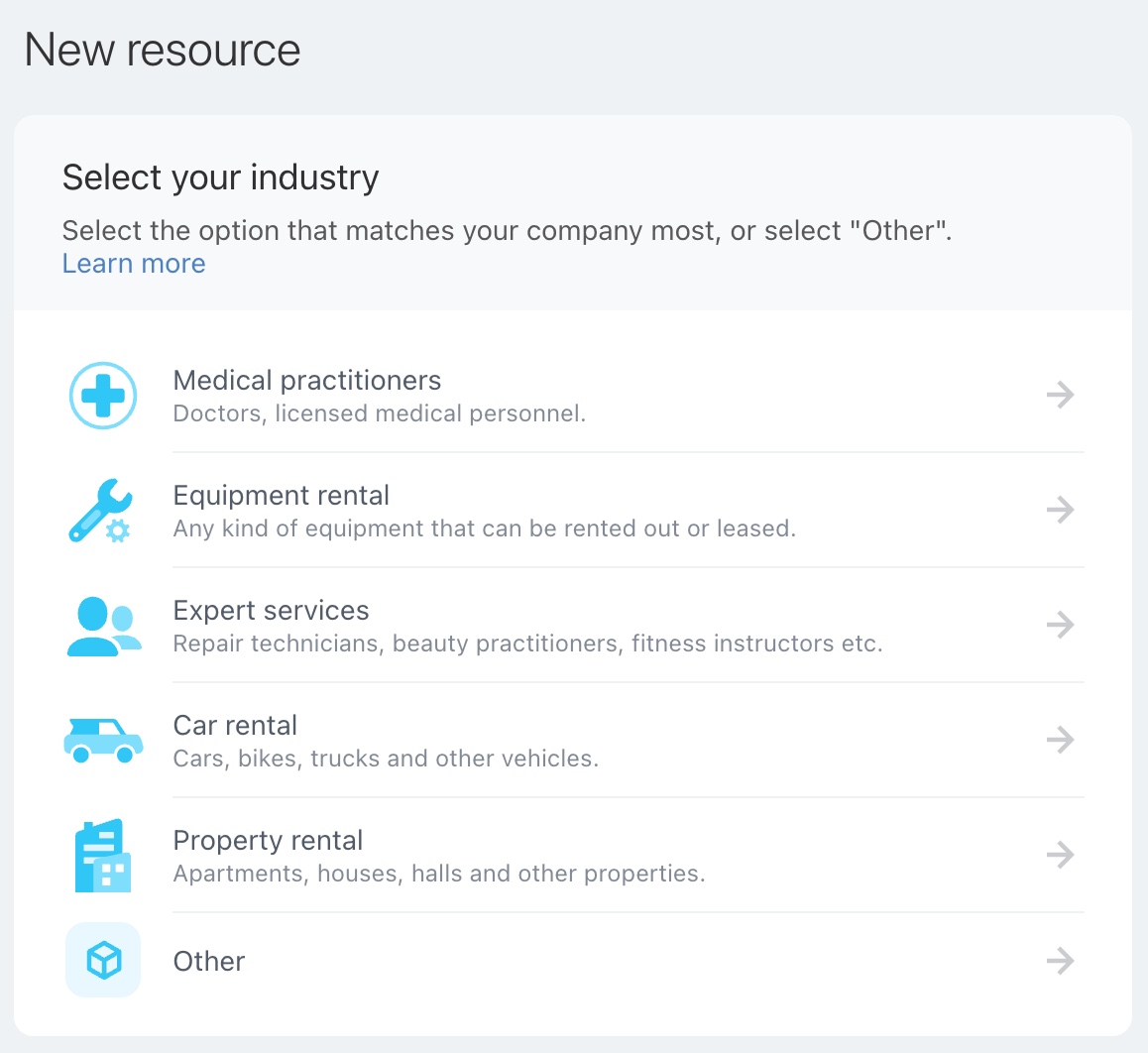Image resolution: width=1148 pixels, height=1053 pixels.
Task: Click the blue medical cross icon
Action: coord(103,396)
